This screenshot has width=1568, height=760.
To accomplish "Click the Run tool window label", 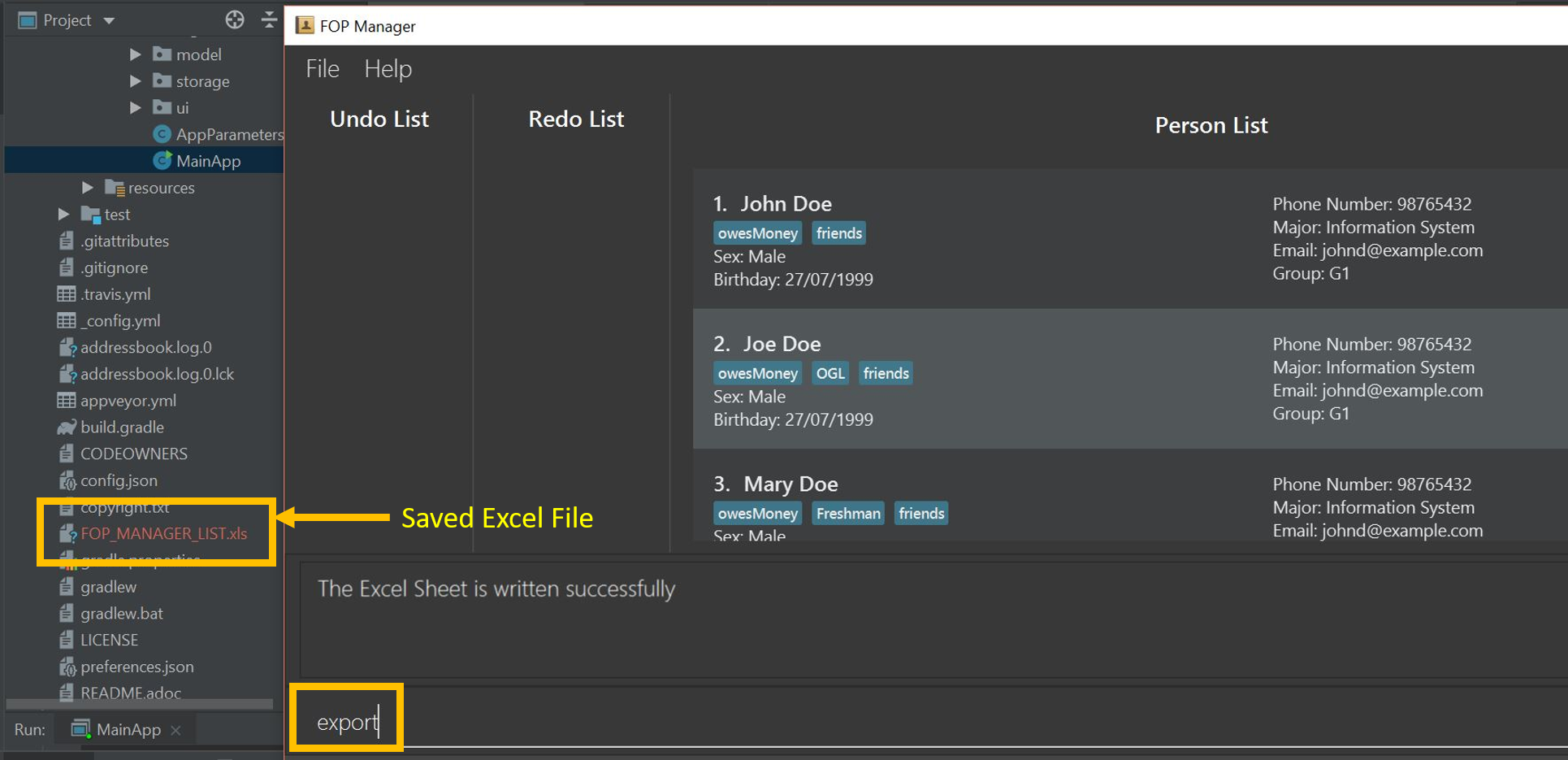I will [x=29, y=730].
